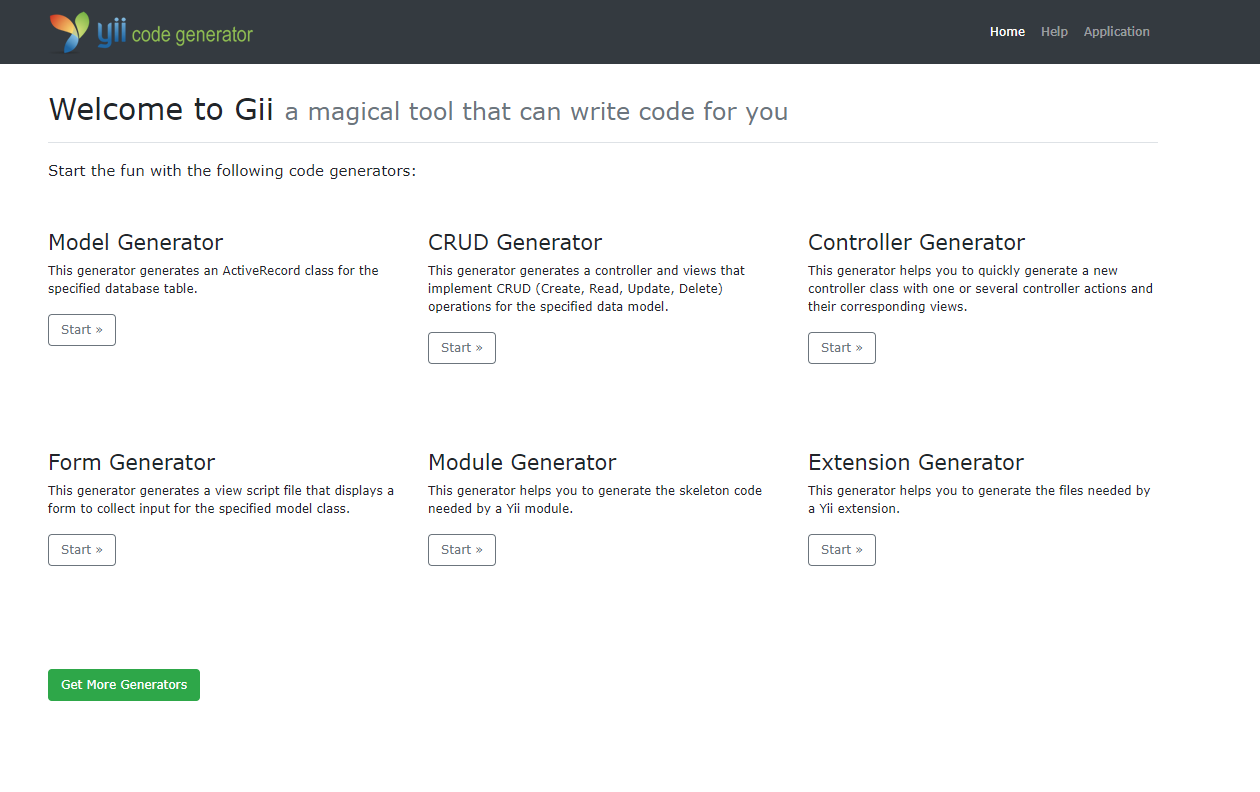The width and height of the screenshot is (1260, 792).
Task: Click the Extension Generator heading
Action: pos(916,462)
